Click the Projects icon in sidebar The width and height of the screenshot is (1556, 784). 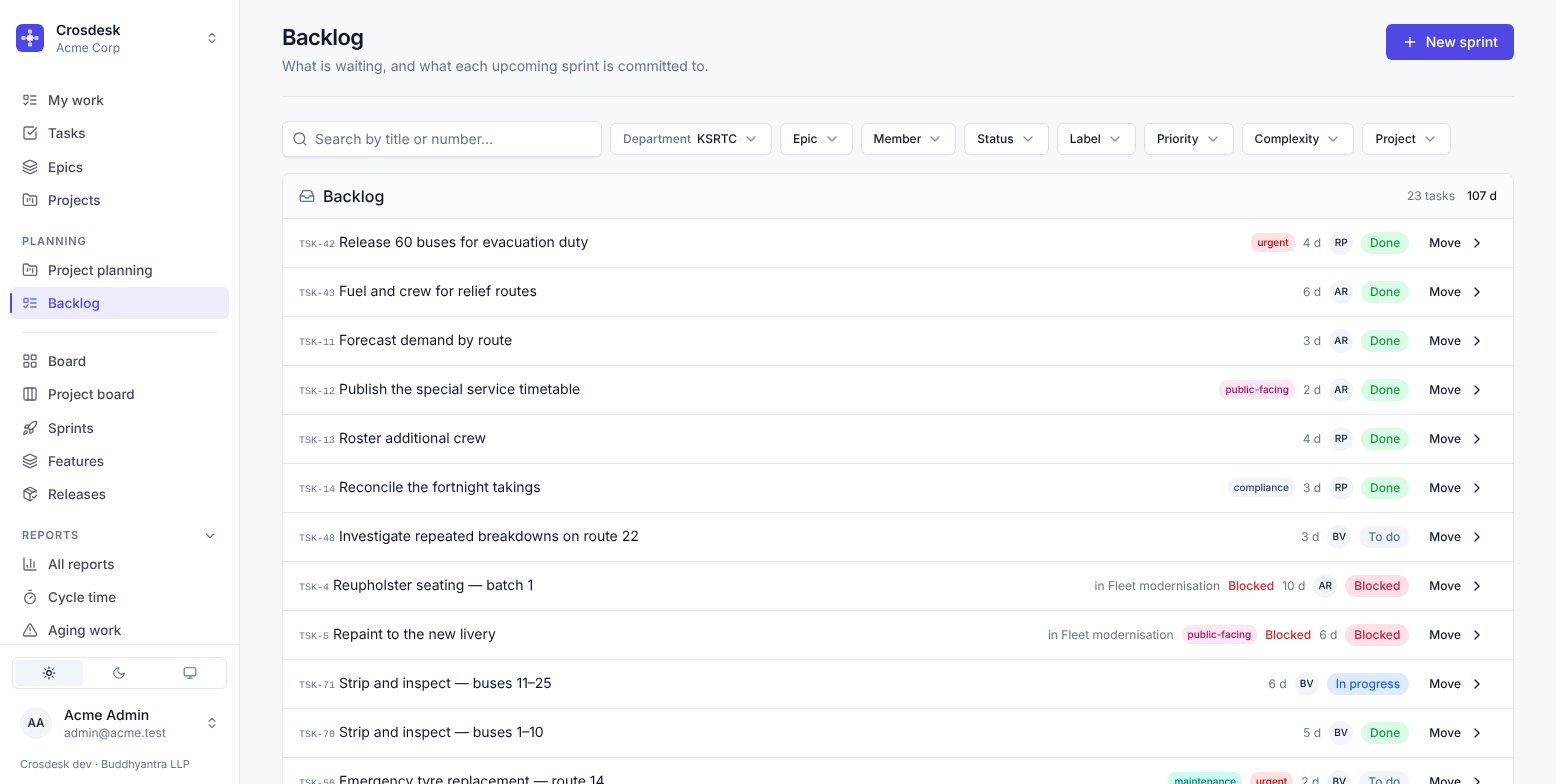[x=30, y=200]
